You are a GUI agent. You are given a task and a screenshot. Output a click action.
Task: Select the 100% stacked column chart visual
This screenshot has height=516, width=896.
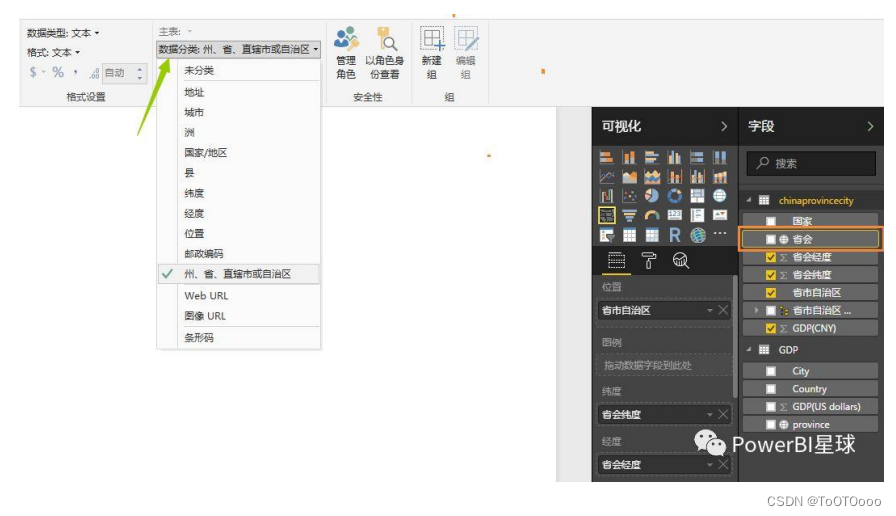pos(719,157)
